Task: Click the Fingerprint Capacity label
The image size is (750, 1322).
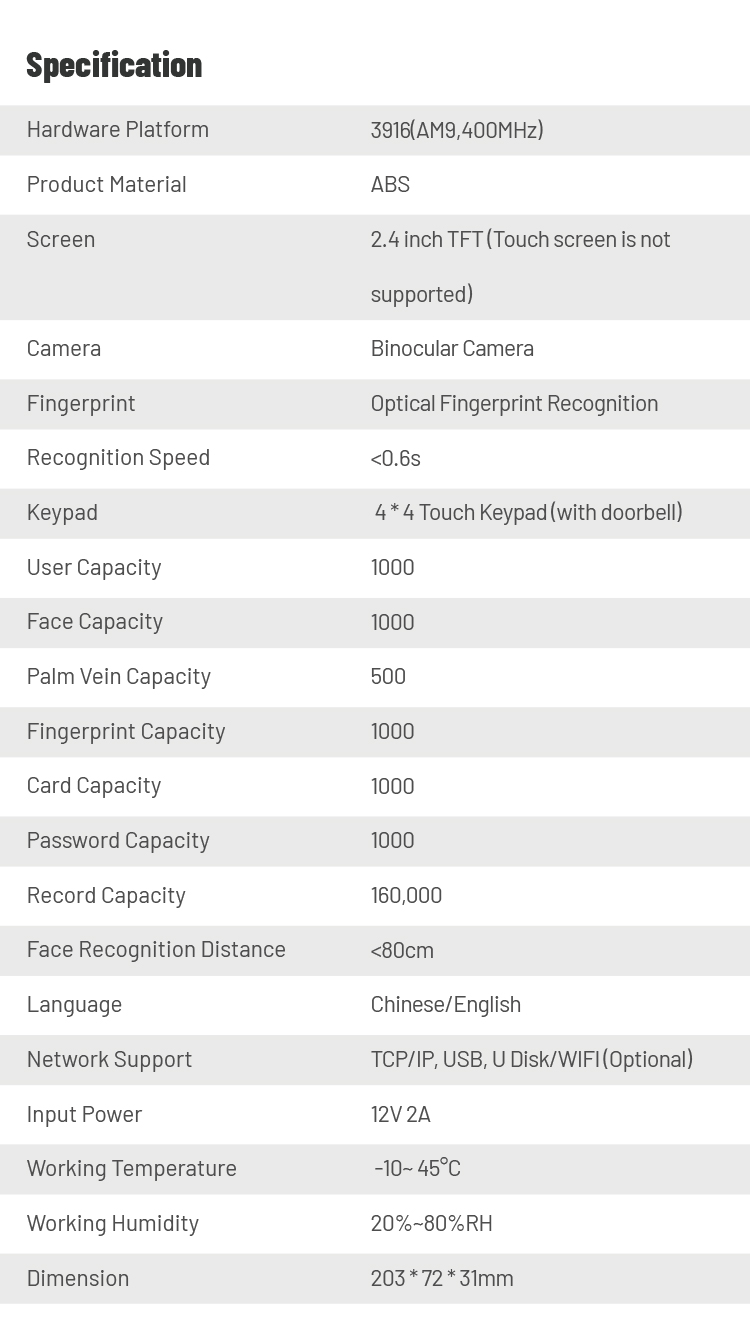Action: pyautogui.click(x=126, y=731)
